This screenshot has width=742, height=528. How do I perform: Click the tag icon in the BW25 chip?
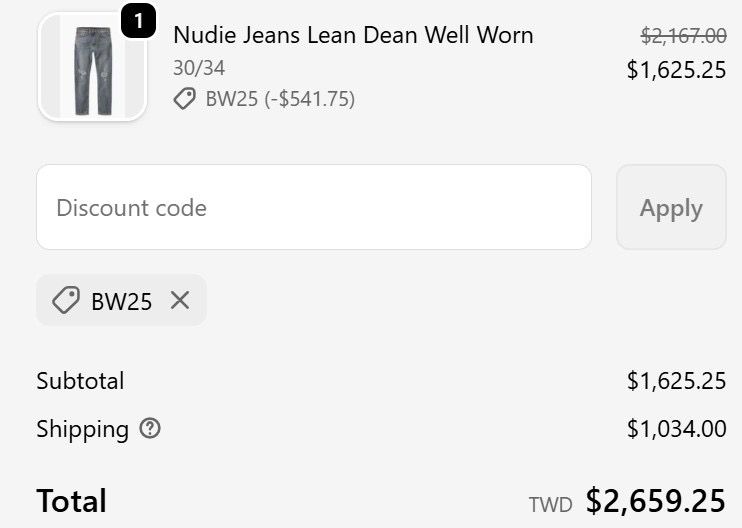pos(66,301)
